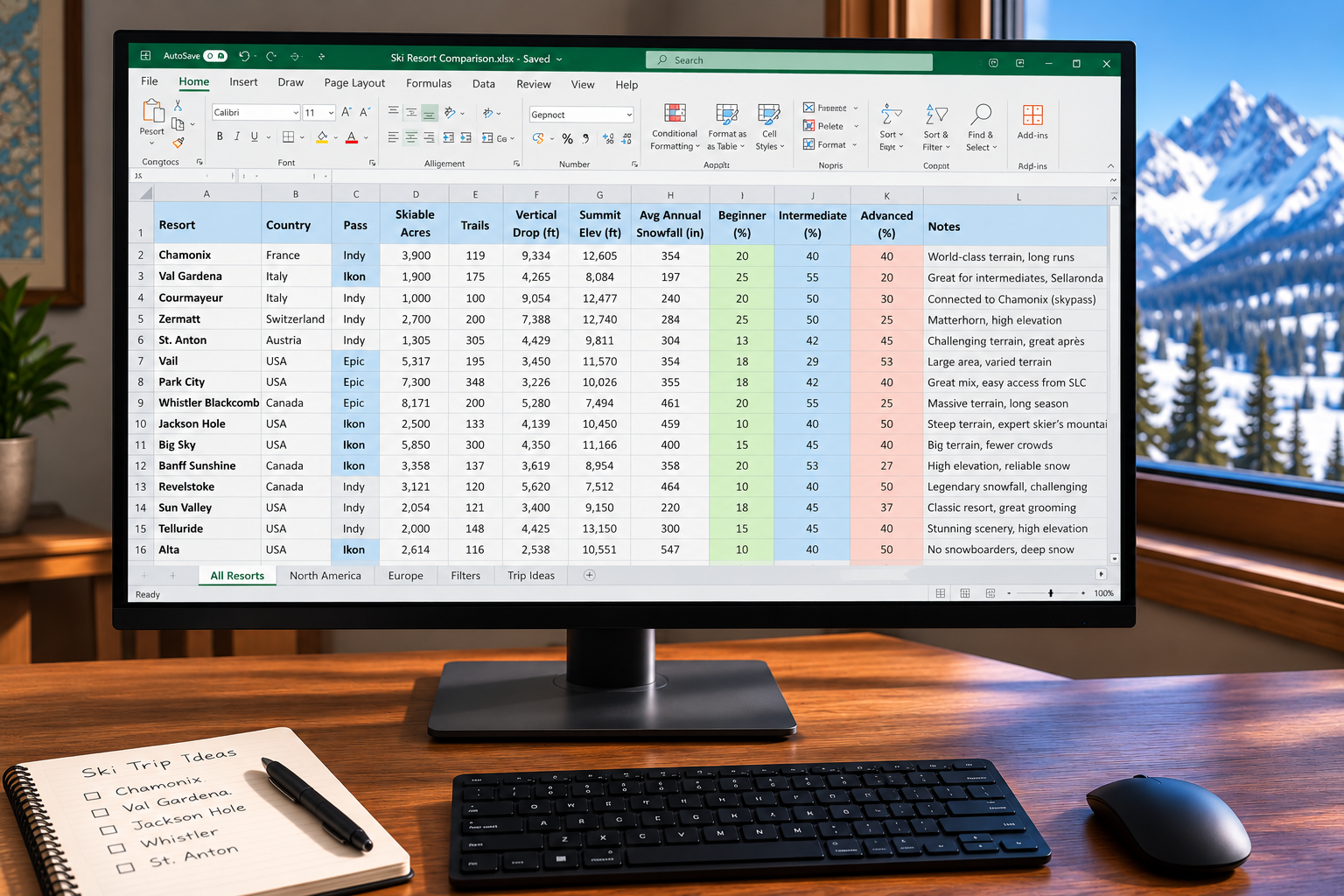Collapse the ribbon with the chevron
This screenshot has height=896, width=1344.
(x=1110, y=165)
